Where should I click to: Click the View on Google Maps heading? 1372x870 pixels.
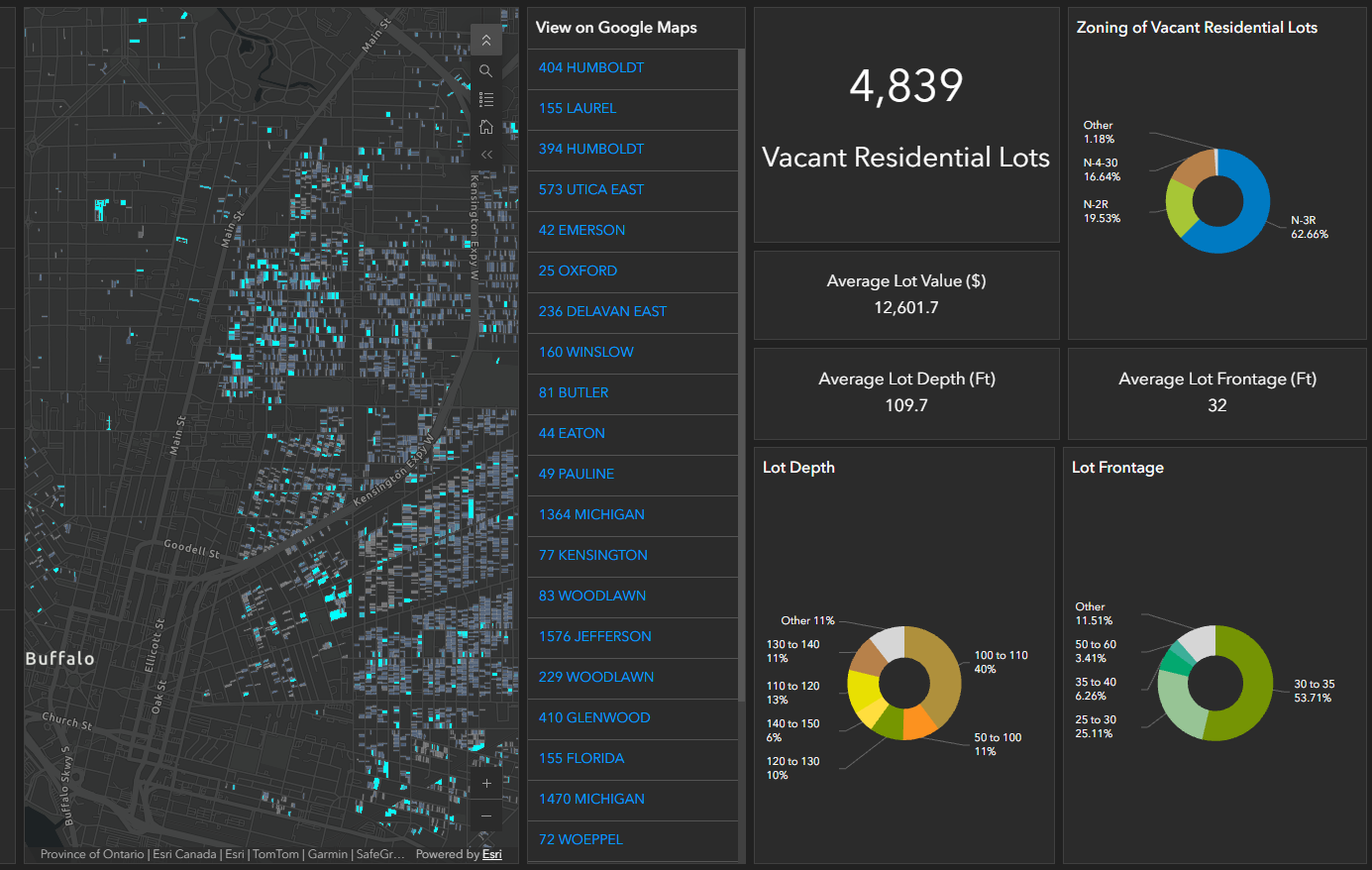(616, 28)
